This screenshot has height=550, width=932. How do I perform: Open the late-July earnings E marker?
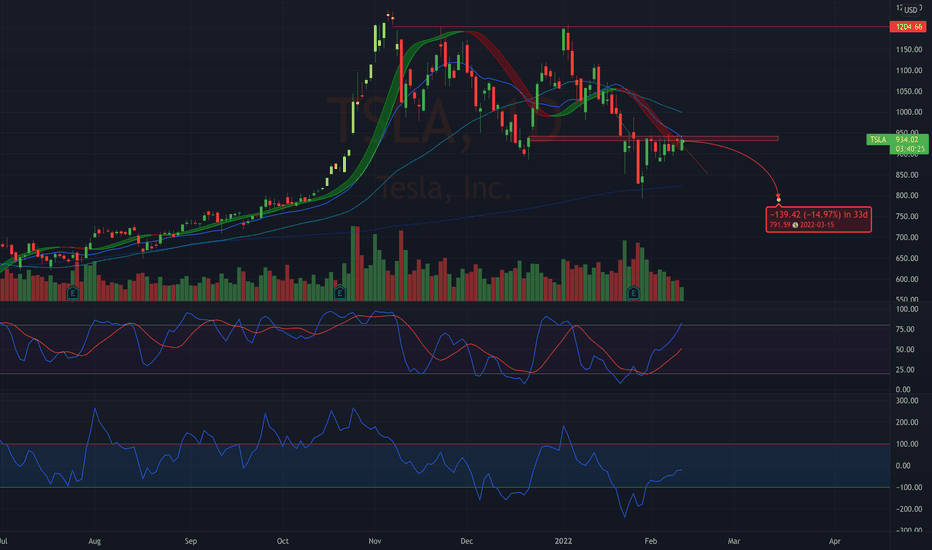point(73,293)
